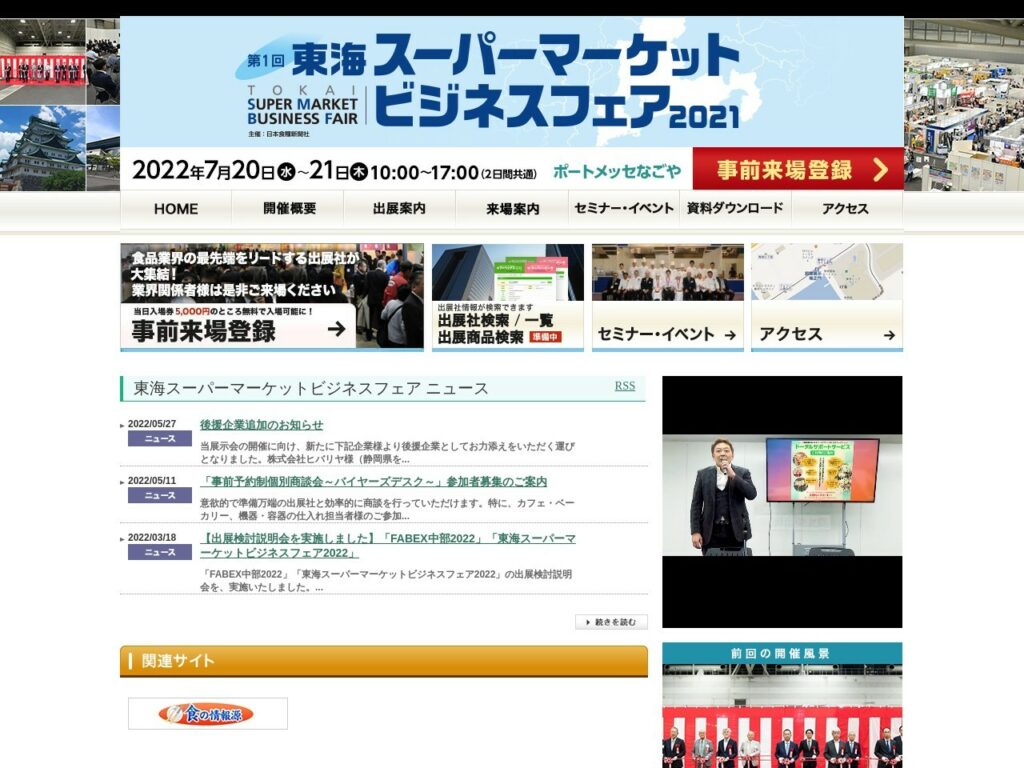
Task: Click the date text 2022/05/27
Action: click(x=152, y=424)
